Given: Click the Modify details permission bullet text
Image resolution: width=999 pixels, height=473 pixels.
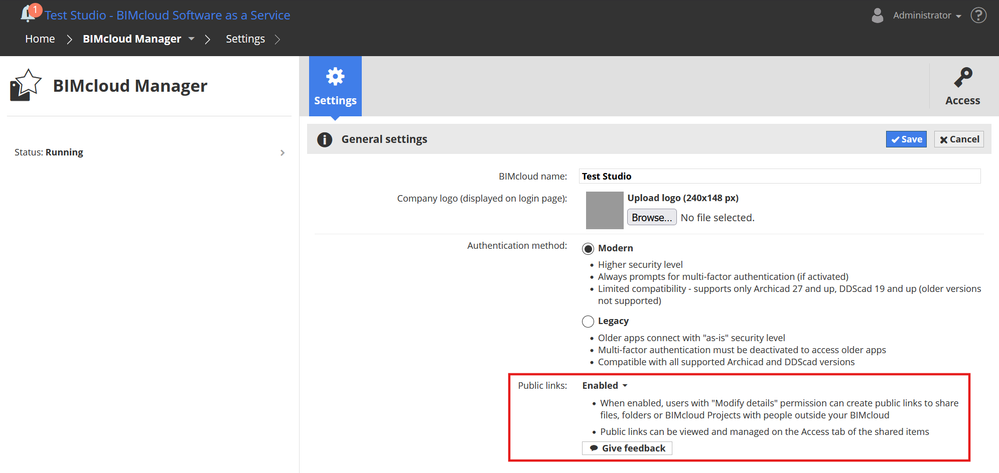Looking at the screenshot, I should pyautogui.click(x=779, y=409).
